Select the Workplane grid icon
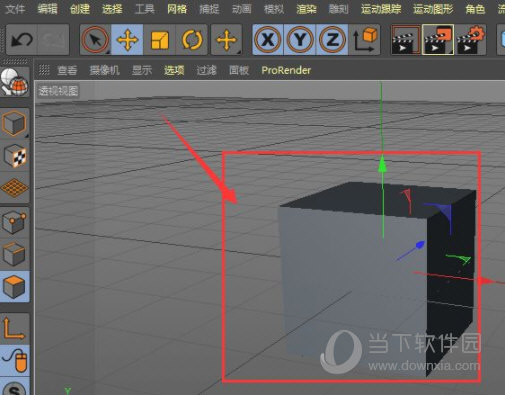This screenshot has width=505, height=395. click(x=14, y=187)
